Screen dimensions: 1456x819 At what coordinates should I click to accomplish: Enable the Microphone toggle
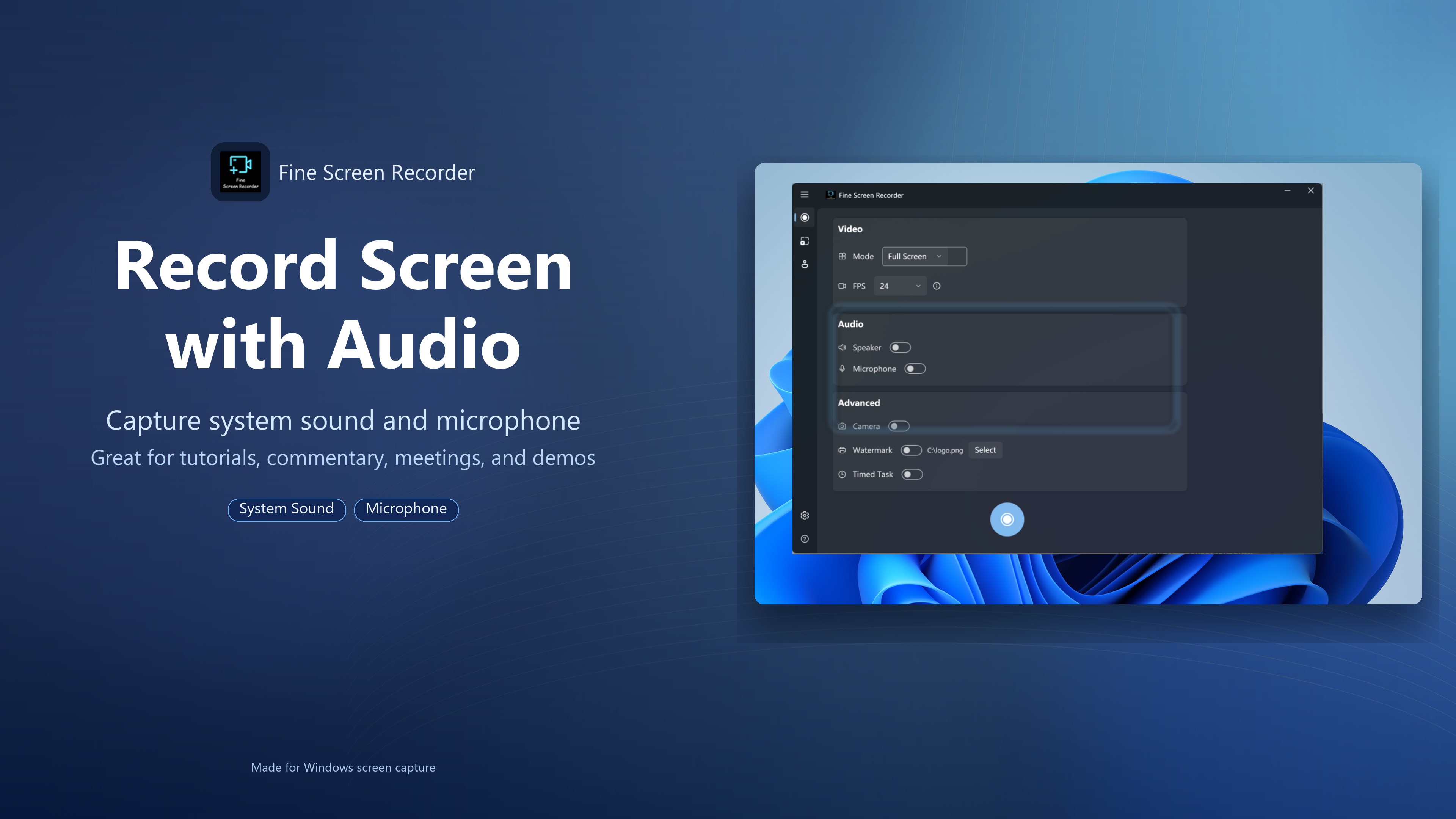pos(915,369)
